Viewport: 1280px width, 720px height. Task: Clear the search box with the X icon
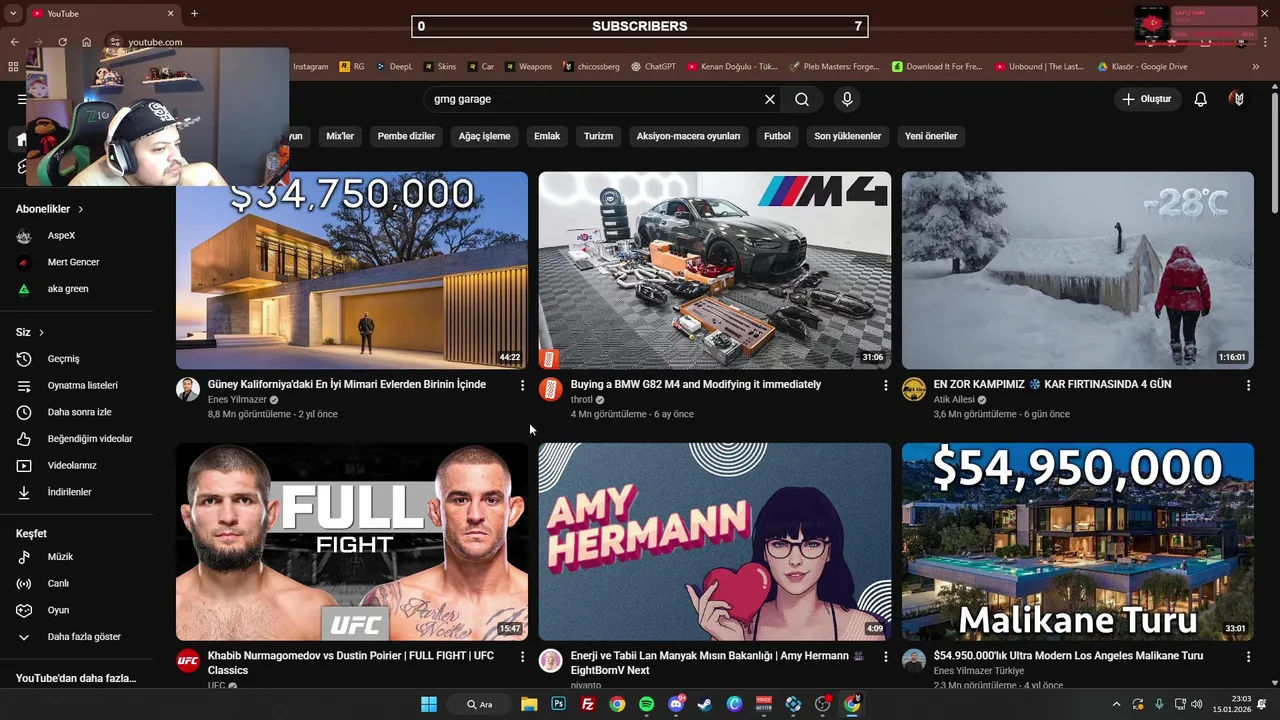tap(770, 99)
